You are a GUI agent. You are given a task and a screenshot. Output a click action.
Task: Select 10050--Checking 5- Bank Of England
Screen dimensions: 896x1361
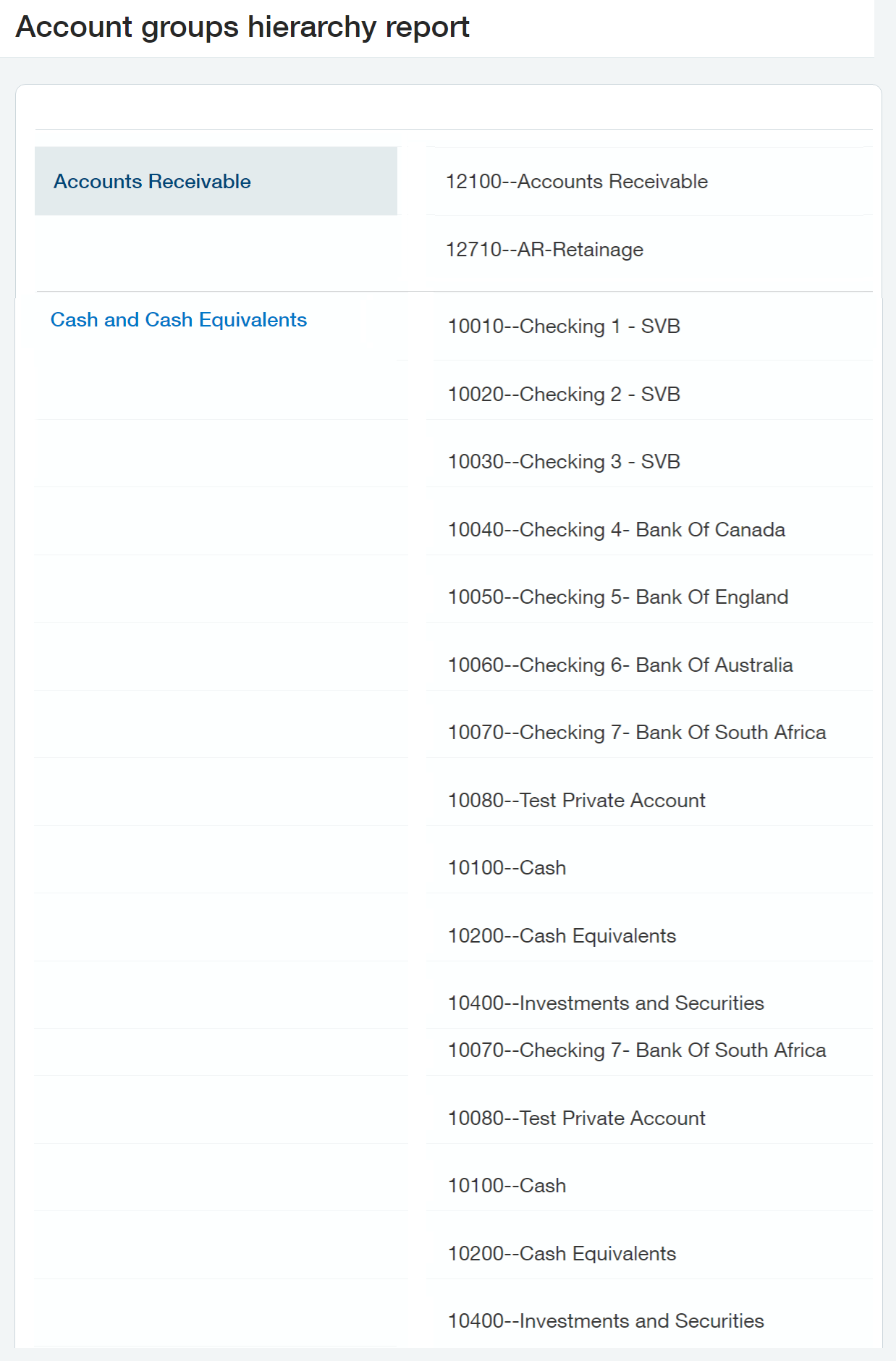649,597
